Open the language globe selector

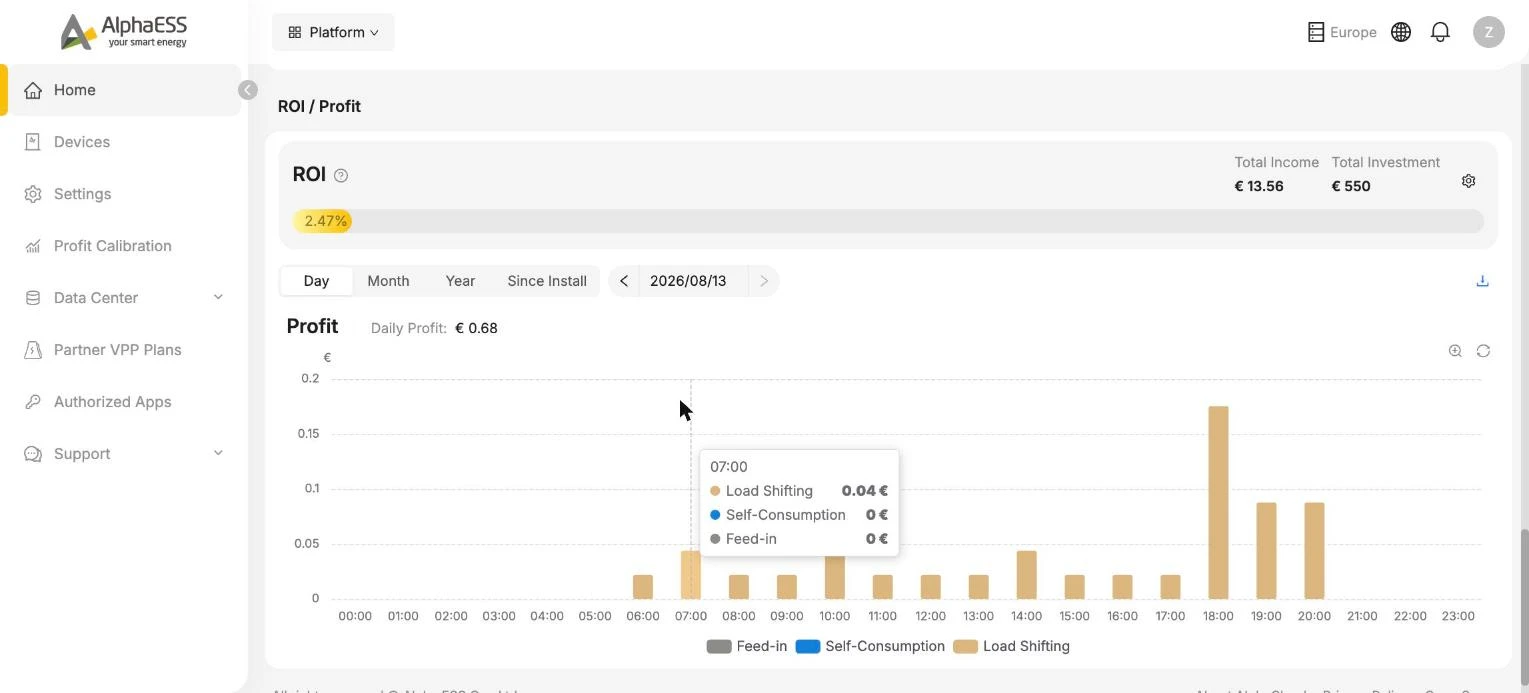[1401, 32]
